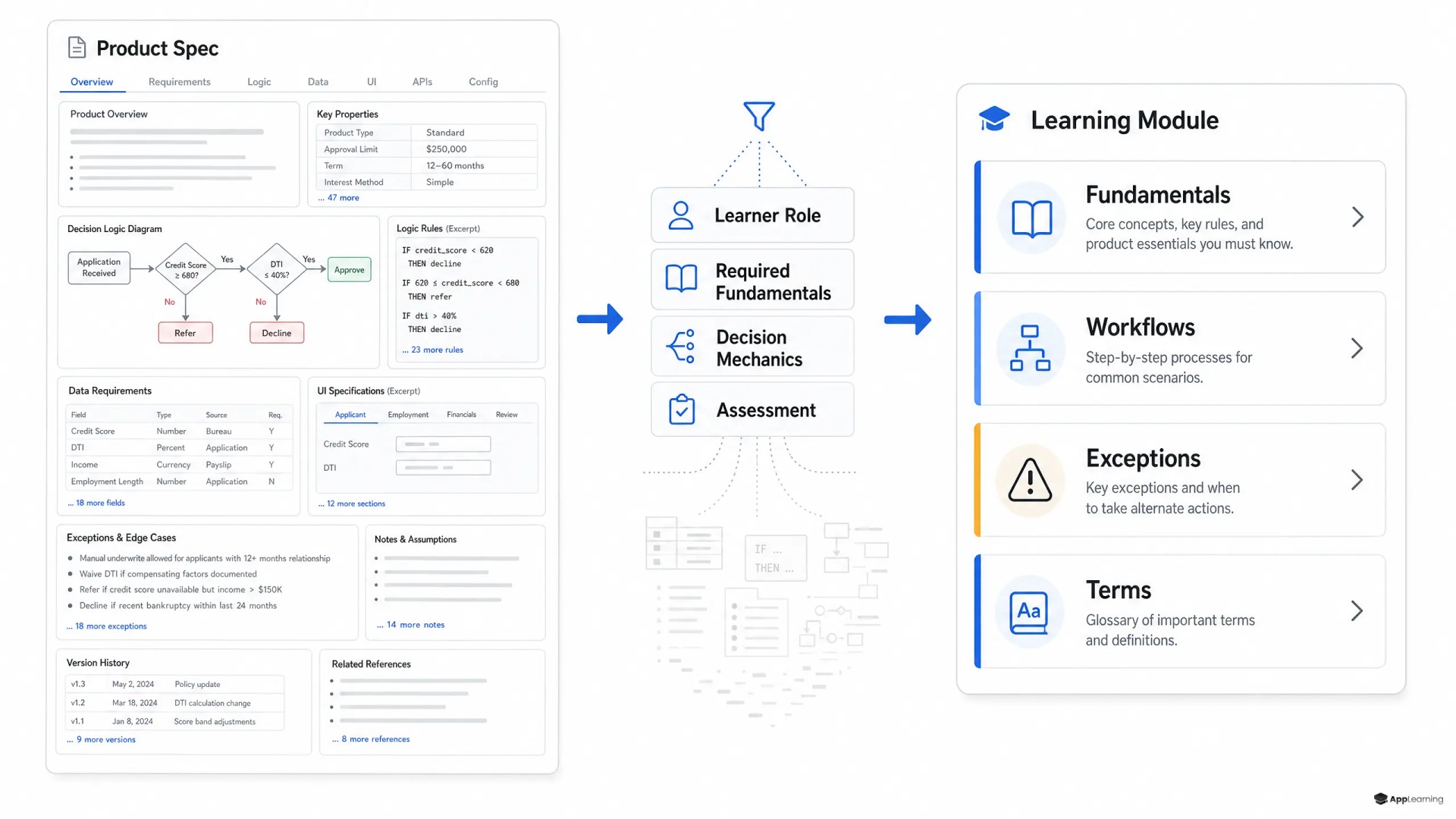Click the Required Fundamentals book icon

pyautogui.click(x=681, y=278)
